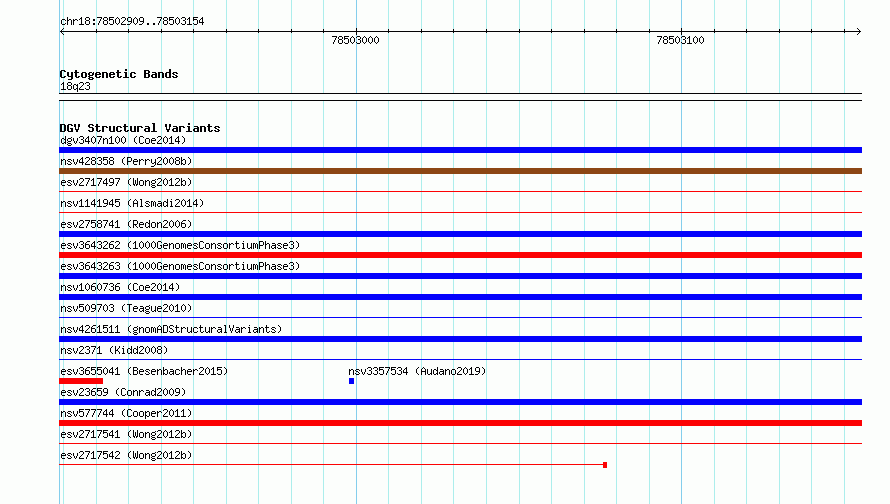
Task: Open esv2758741 (Redon2006) label
Action: (x=126, y=224)
